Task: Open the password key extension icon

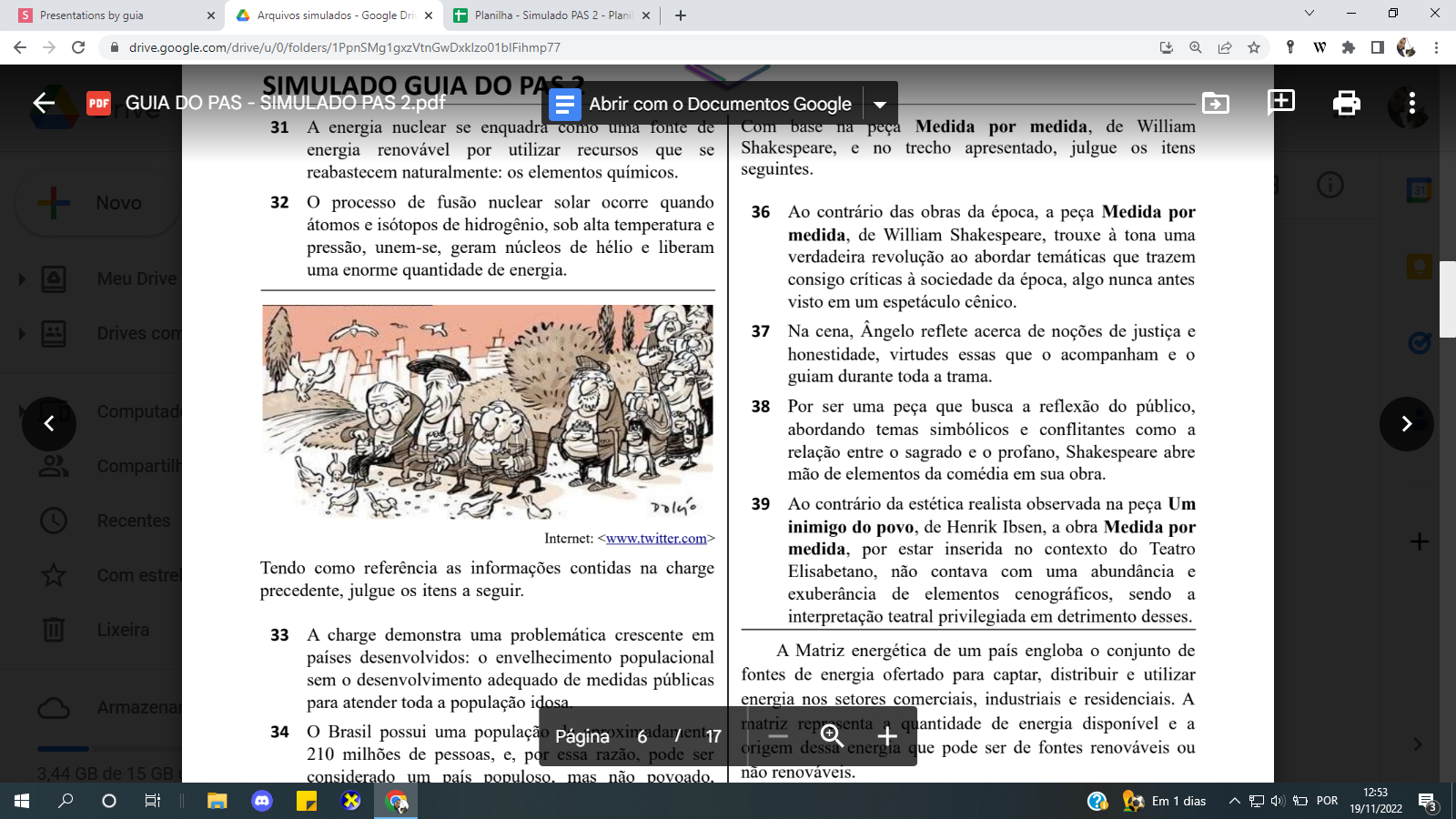Action: point(1290,47)
